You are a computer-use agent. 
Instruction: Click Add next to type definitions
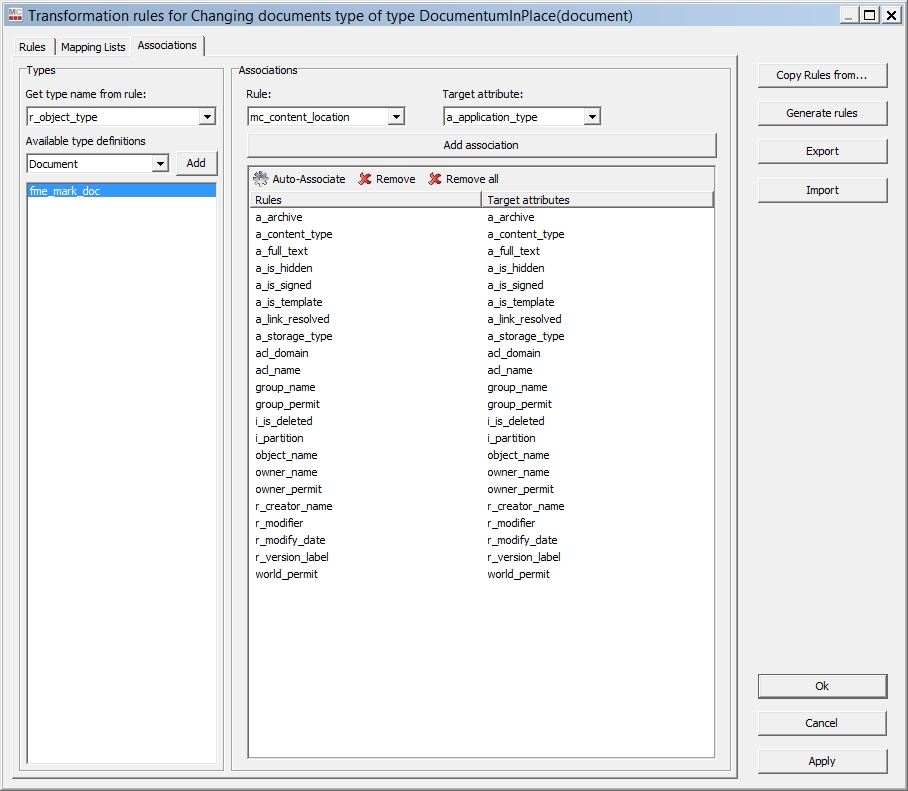click(196, 163)
